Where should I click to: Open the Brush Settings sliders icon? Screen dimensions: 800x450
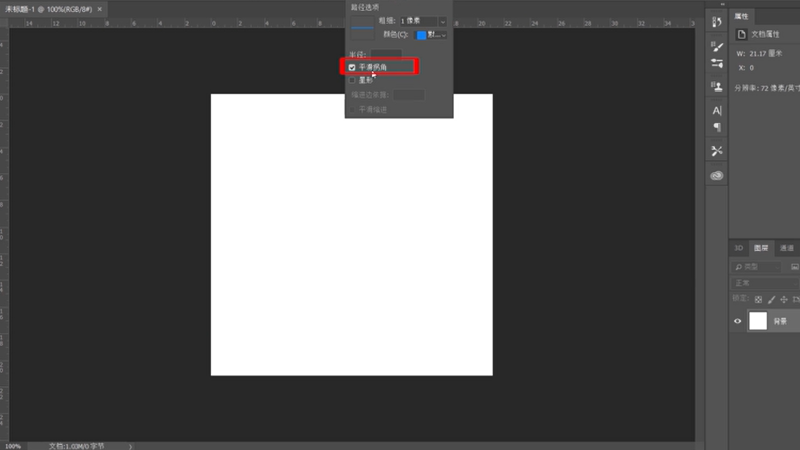click(717, 63)
